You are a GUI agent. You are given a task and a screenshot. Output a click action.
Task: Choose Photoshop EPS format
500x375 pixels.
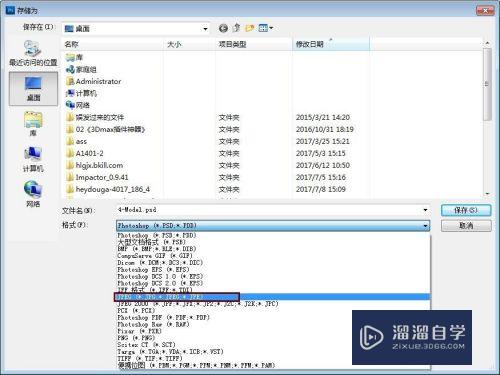(273, 269)
